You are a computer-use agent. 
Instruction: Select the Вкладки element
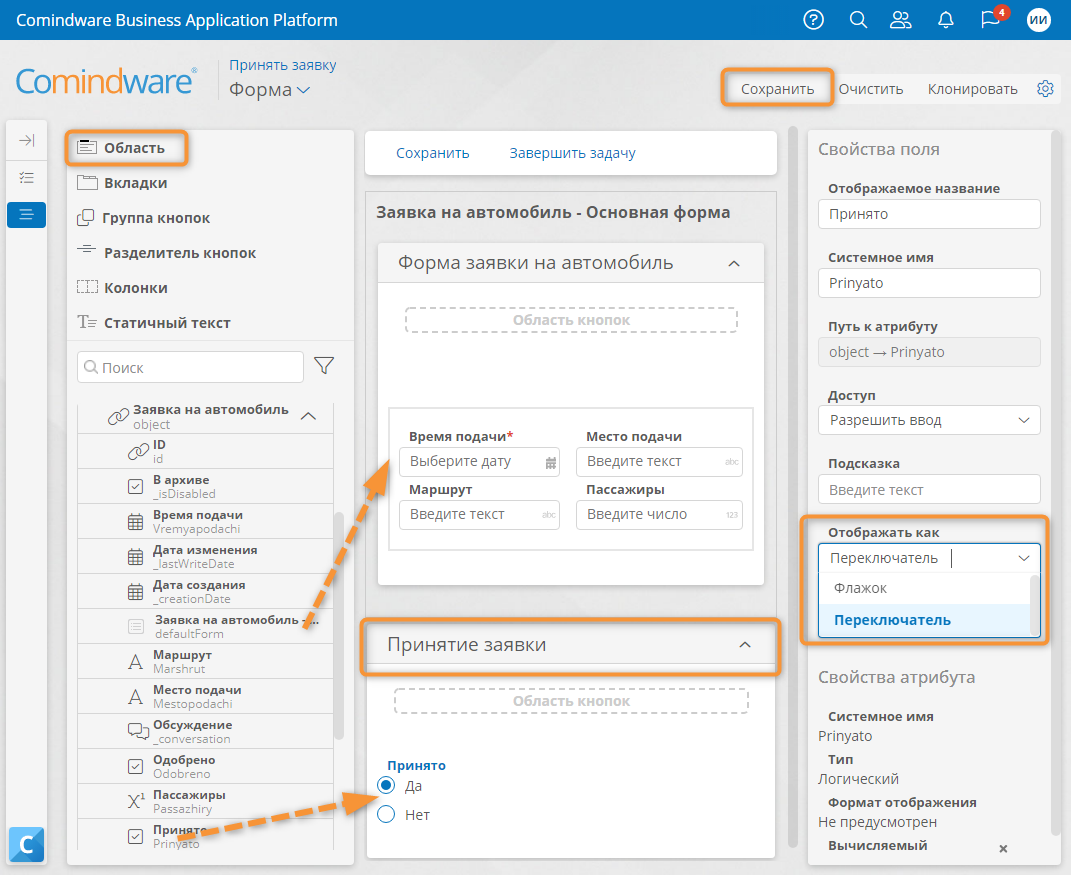[x=122, y=183]
